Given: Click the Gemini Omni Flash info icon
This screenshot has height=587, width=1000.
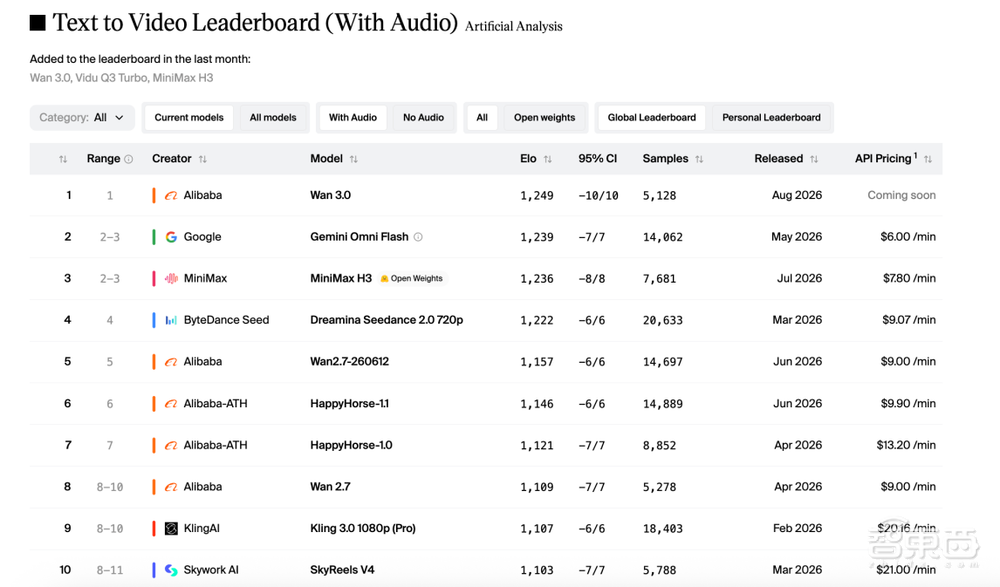Looking at the screenshot, I should pyautogui.click(x=418, y=237).
